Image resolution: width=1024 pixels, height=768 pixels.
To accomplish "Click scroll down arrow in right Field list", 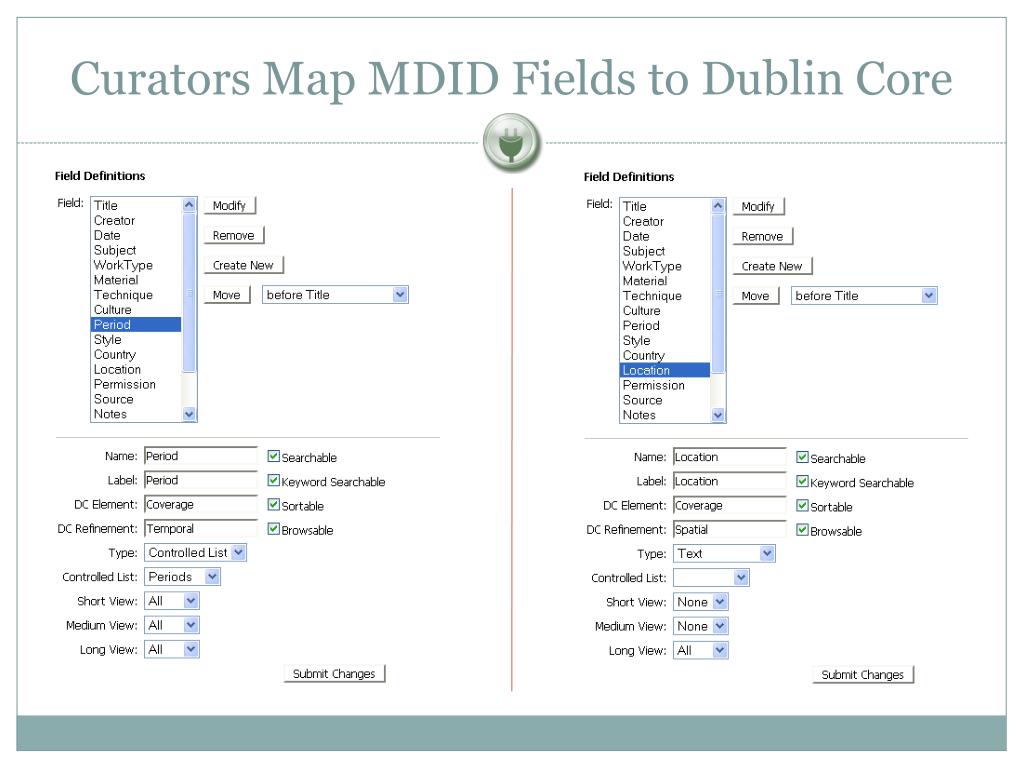I will pyautogui.click(x=718, y=415).
